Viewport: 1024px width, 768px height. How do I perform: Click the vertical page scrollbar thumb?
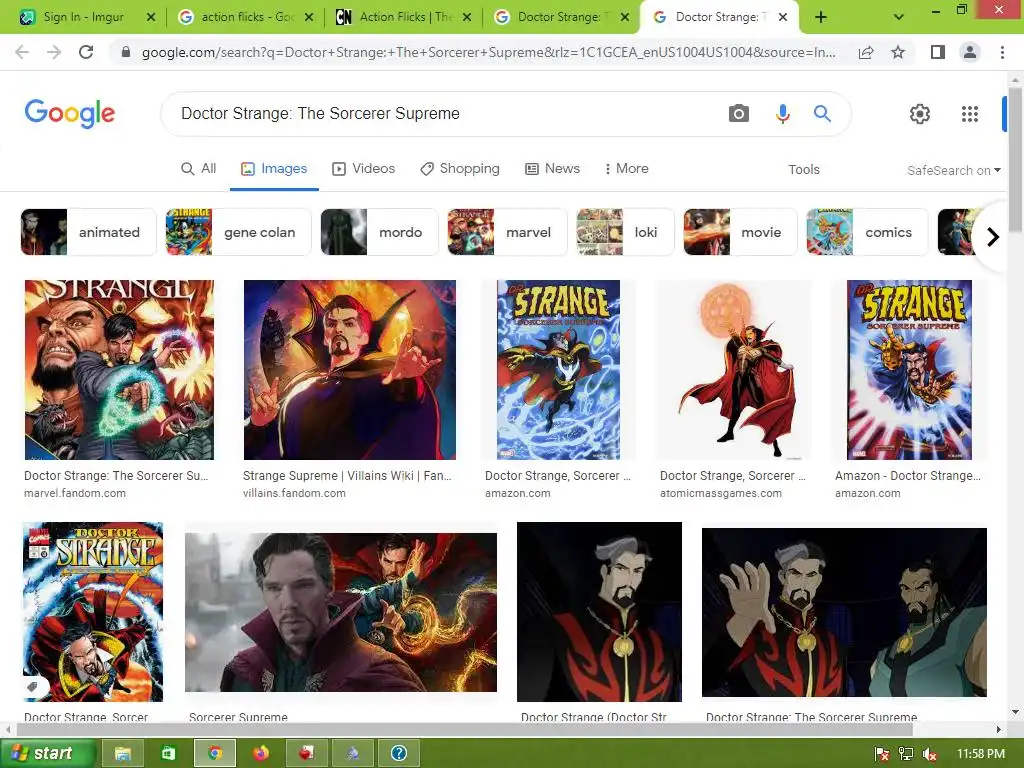pyautogui.click(x=1015, y=160)
